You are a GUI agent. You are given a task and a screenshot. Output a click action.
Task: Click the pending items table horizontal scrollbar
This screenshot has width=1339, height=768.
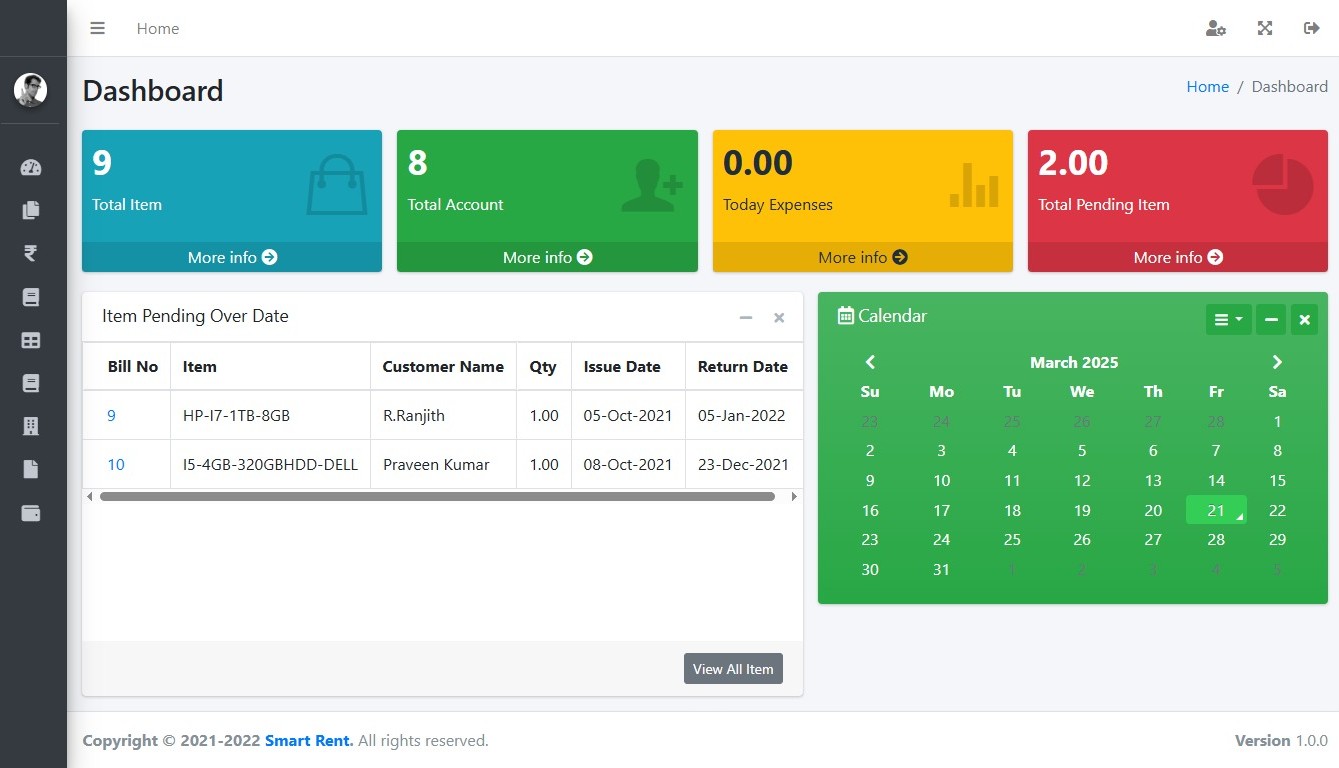pyautogui.click(x=437, y=497)
